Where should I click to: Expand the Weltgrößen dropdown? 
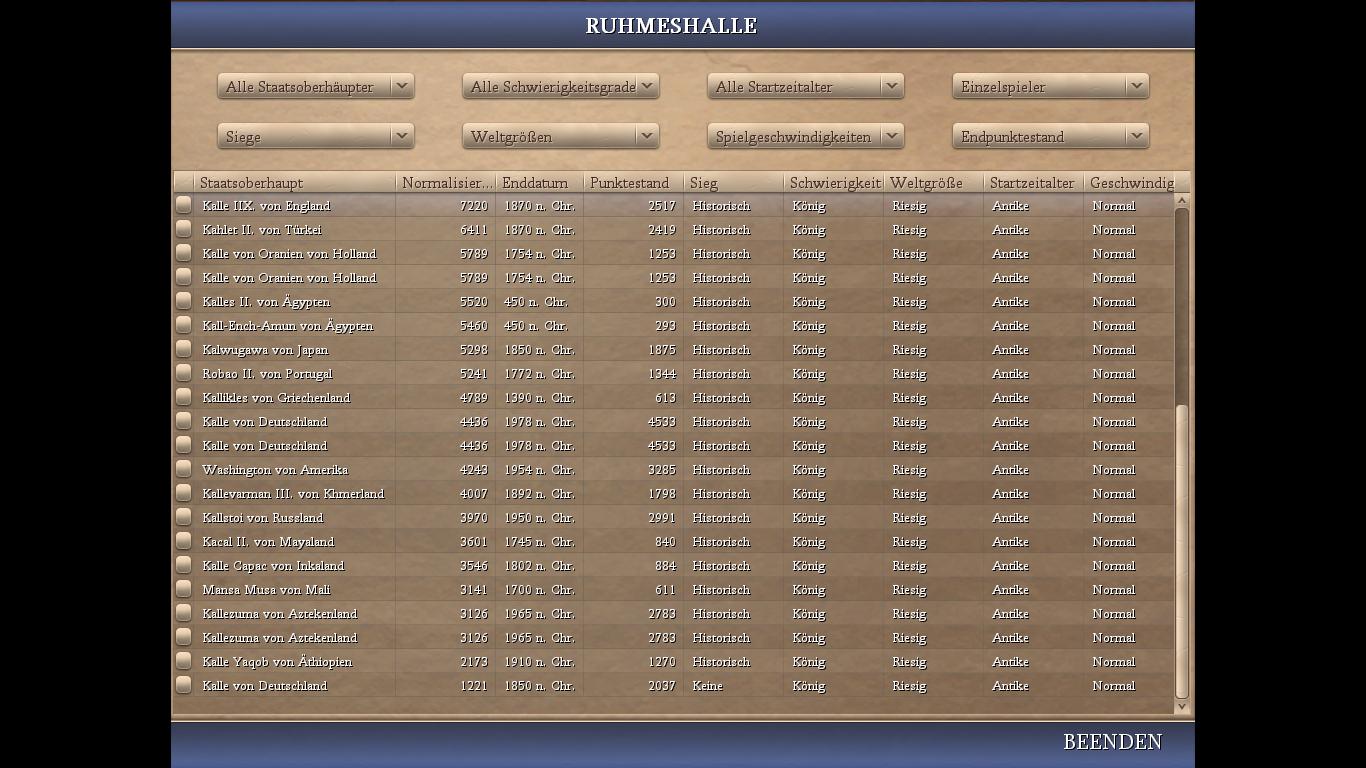point(560,137)
